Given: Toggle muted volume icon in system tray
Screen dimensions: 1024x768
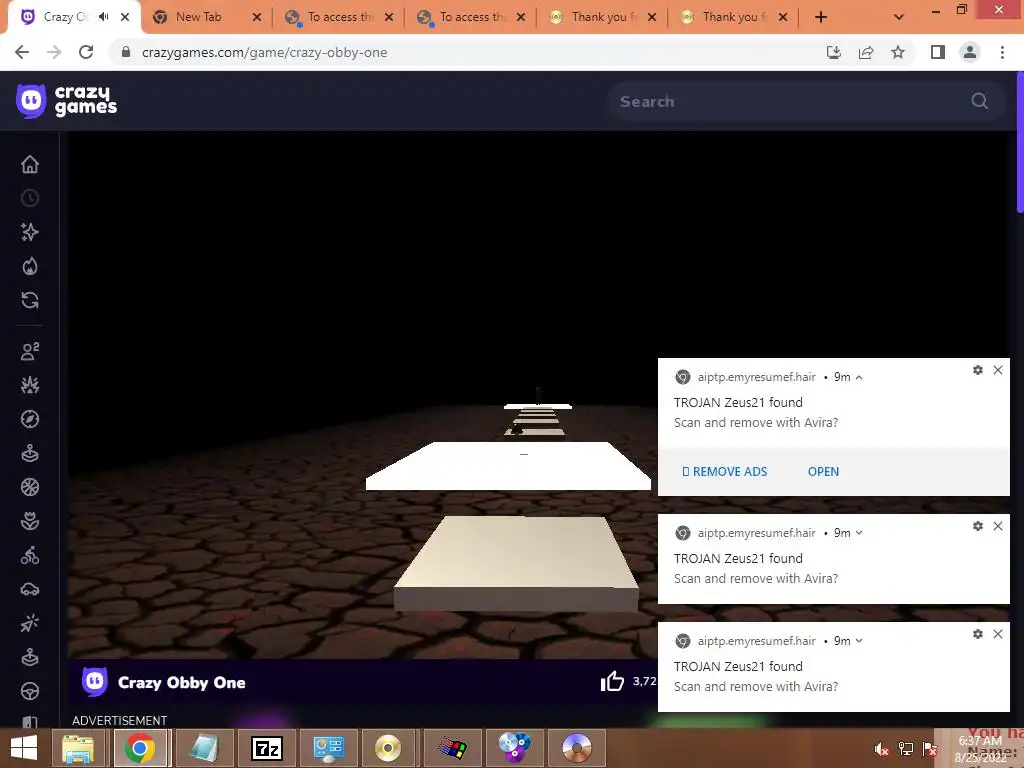Looking at the screenshot, I should (x=882, y=749).
